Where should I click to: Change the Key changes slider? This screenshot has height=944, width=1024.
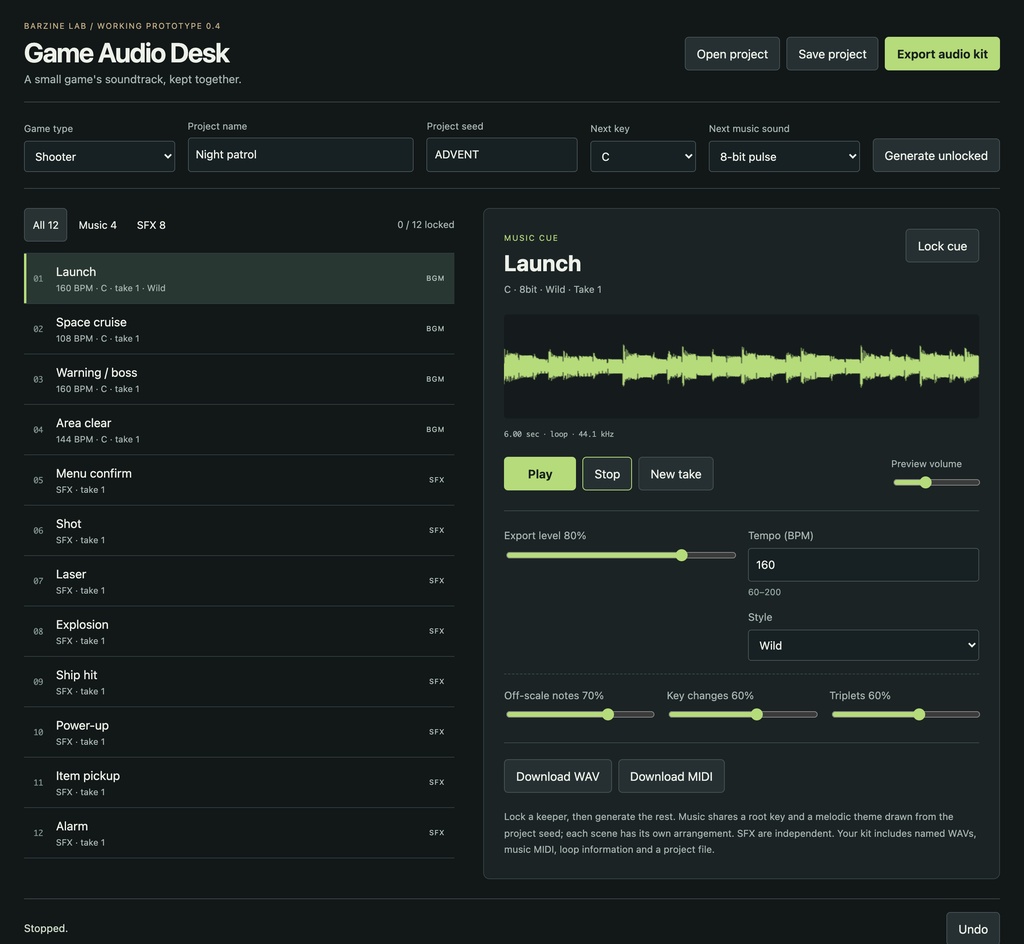(743, 715)
